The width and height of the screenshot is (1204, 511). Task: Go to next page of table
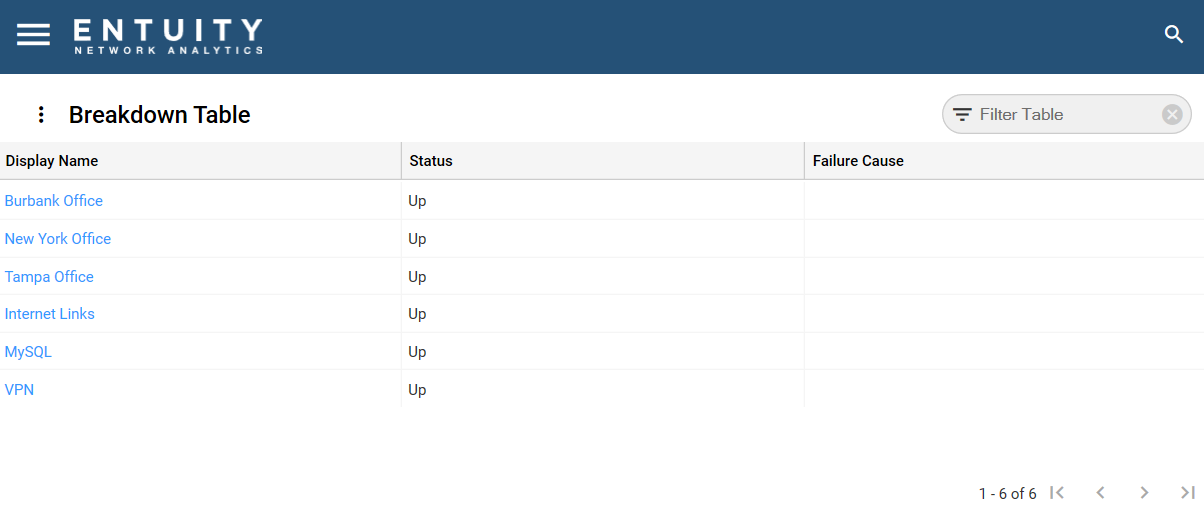click(1144, 492)
